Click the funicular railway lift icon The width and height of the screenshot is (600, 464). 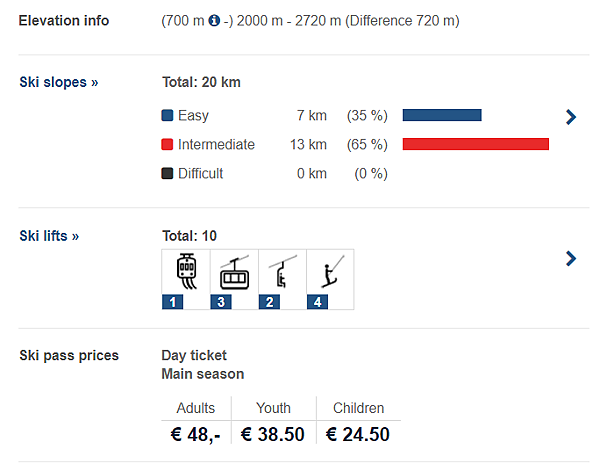click(185, 272)
